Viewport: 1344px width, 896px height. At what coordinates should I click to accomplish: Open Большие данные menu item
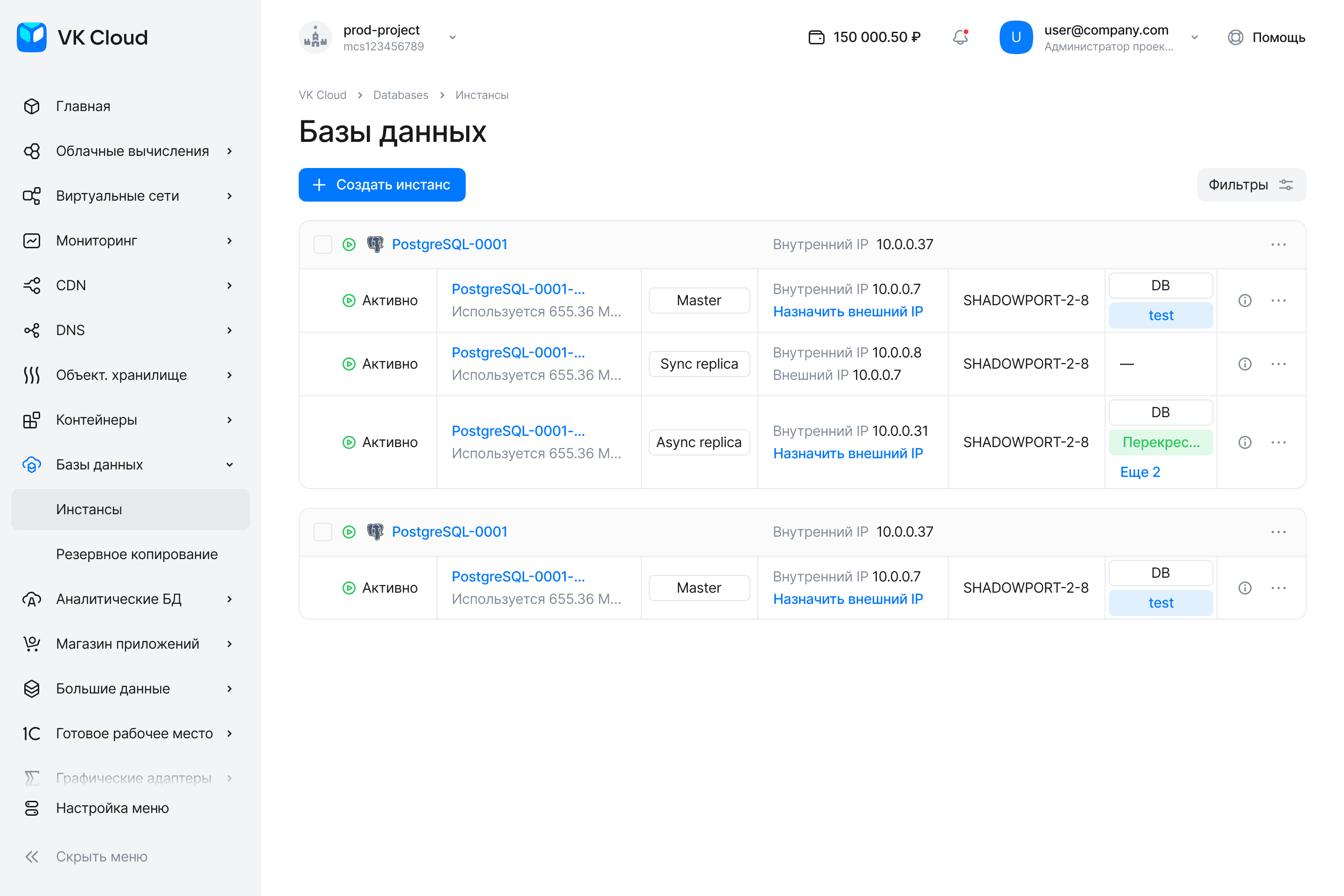pos(130,689)
